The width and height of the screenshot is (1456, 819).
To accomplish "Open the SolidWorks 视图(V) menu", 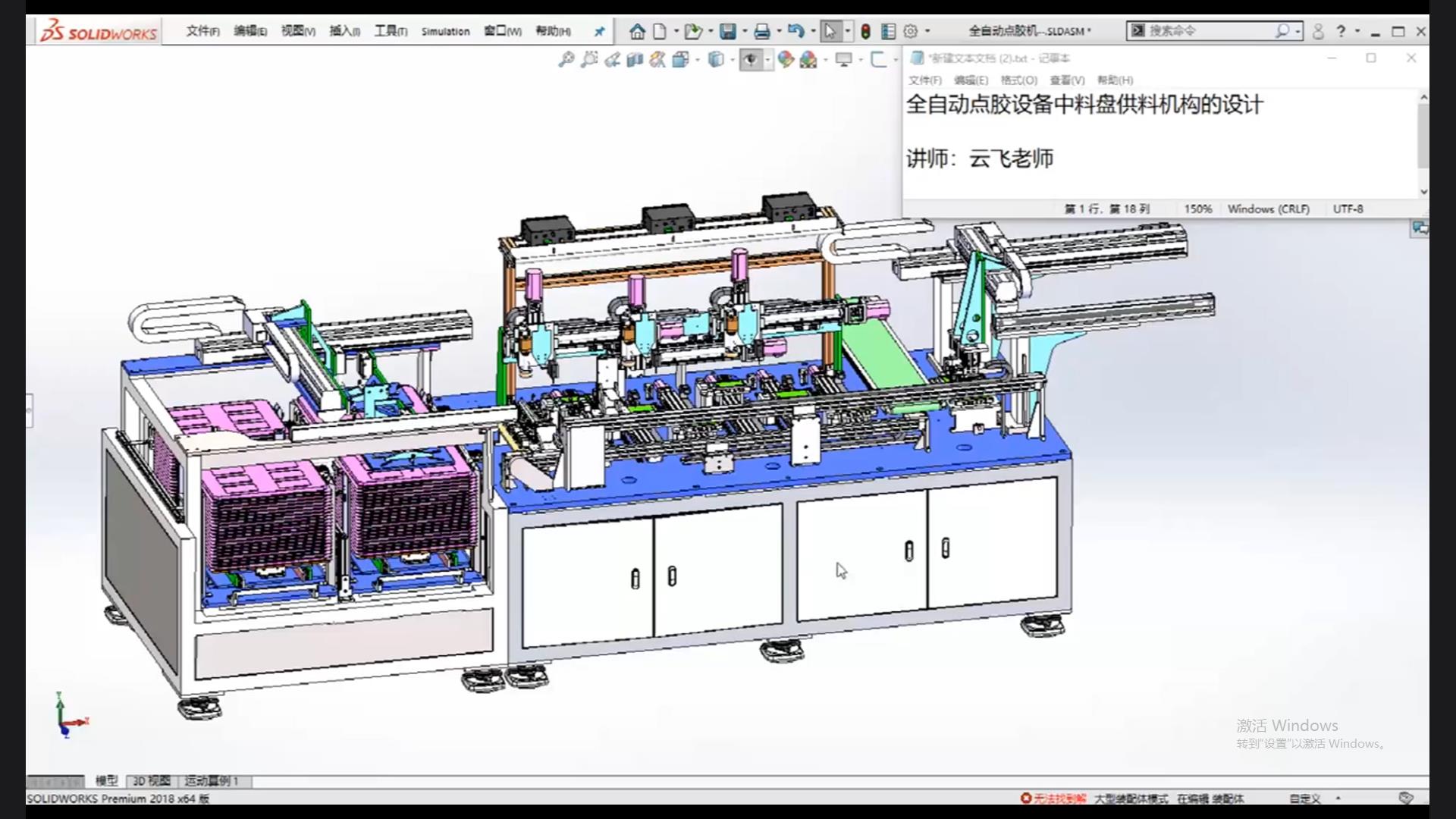I will (x=298, y=31).
